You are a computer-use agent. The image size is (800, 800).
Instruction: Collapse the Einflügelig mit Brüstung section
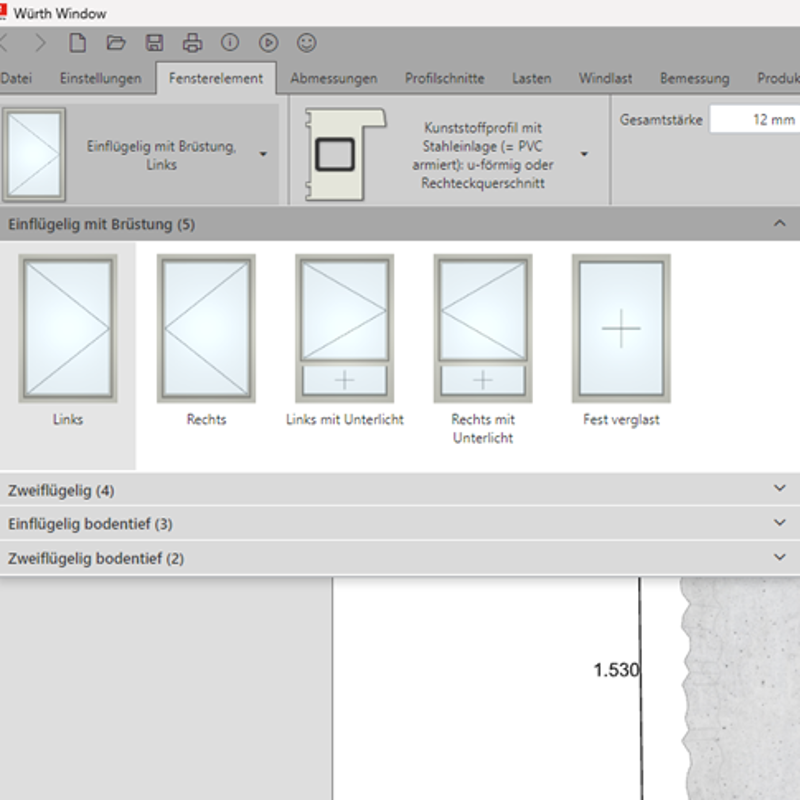click(780, 224)
